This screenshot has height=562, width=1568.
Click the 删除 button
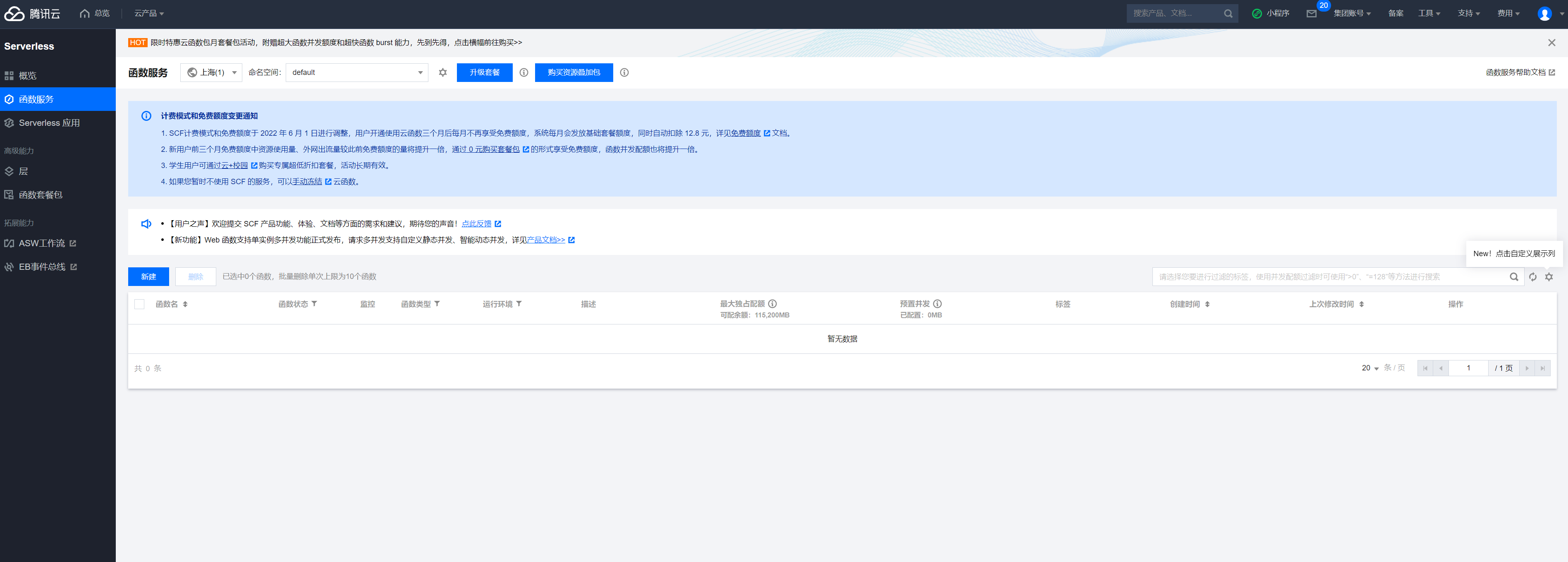pyautogui.click(x=196, y=277)
